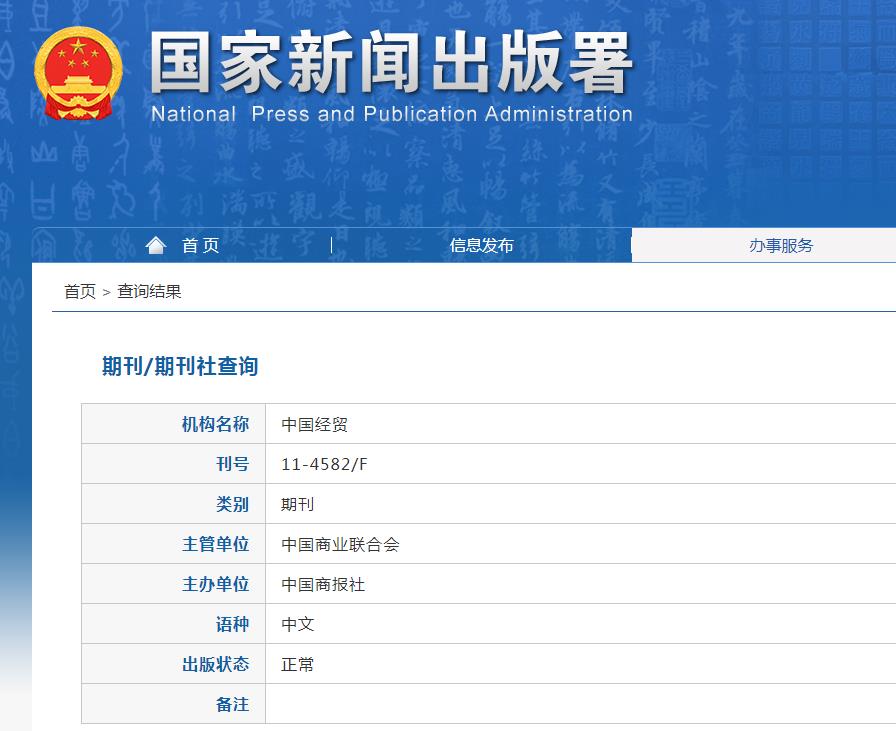Click 中国商报社 in the 主办单位 row
Viewport: 896px width, 731px height.
pyautogui.click(x=323, y=584)
